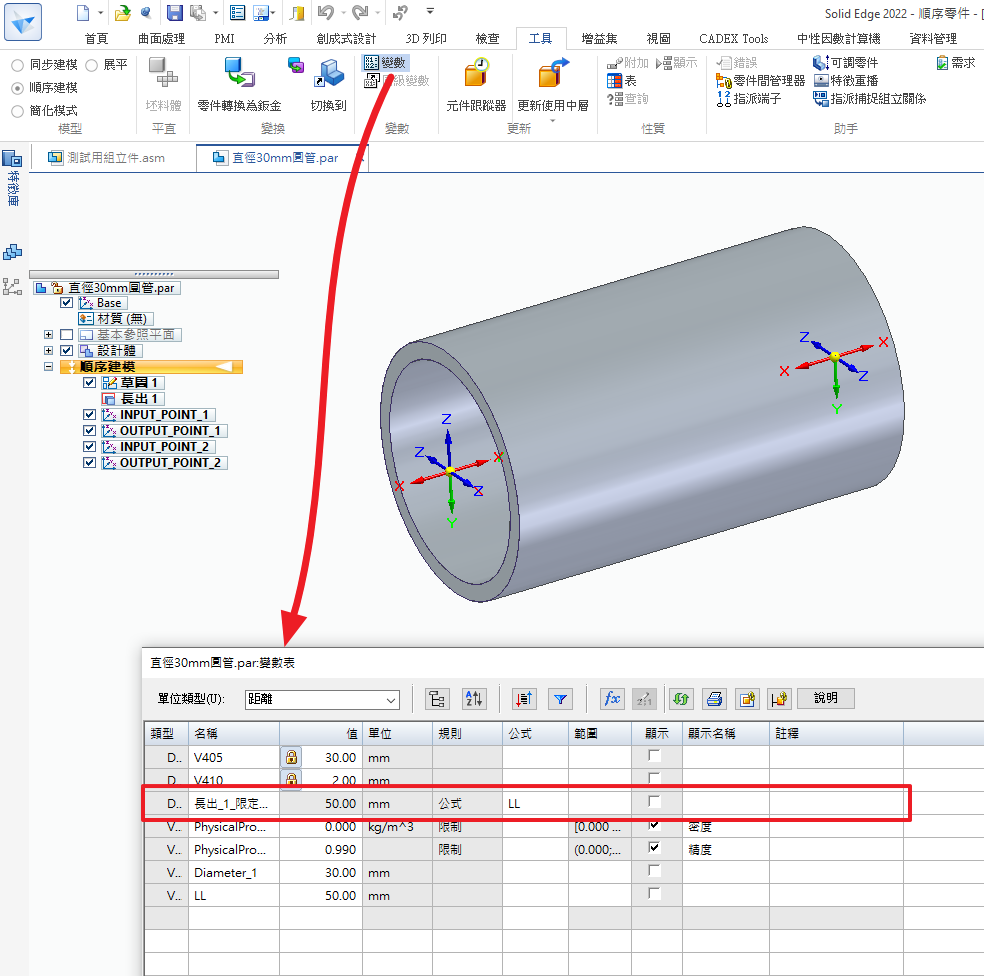Launch the 元件跟蹤器 component tracker
Screen dimensions: 984x976
[x=476, y=84]
